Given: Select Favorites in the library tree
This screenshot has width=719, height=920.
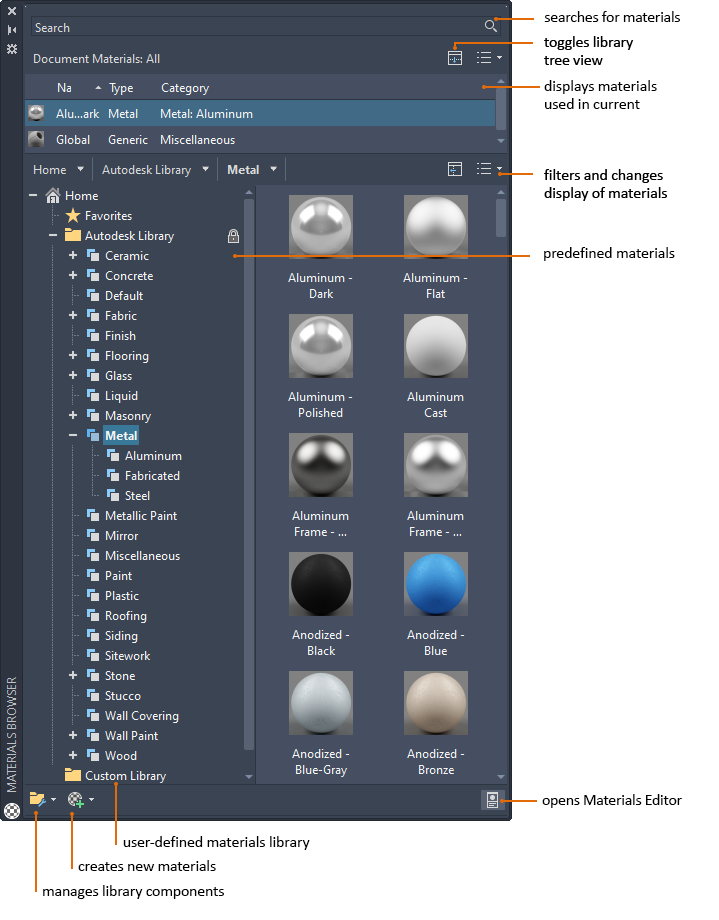Looking at the screenshot, I should tap(109, 216).
